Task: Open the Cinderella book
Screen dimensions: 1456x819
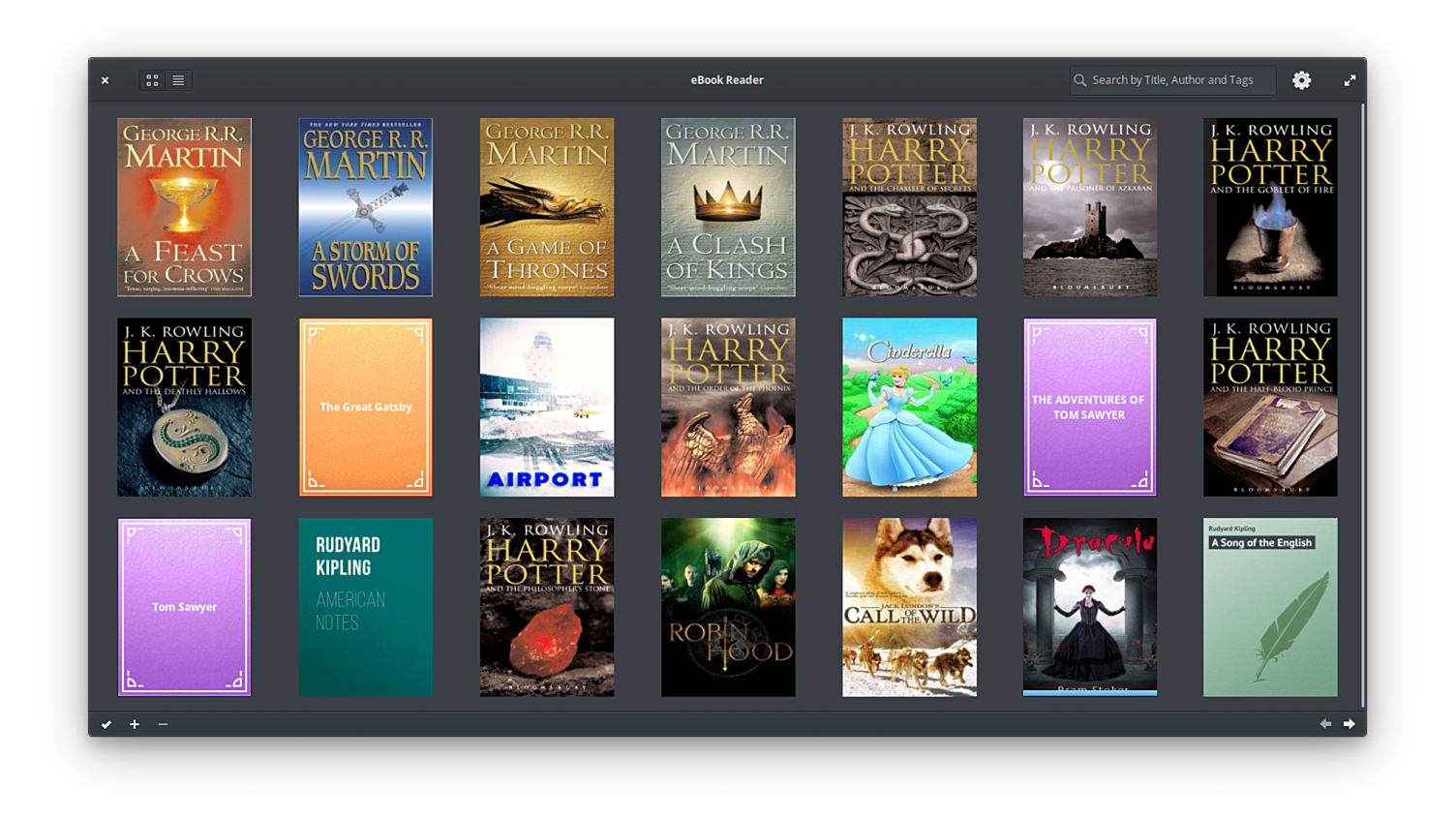Action: click(x=909, y=407)
